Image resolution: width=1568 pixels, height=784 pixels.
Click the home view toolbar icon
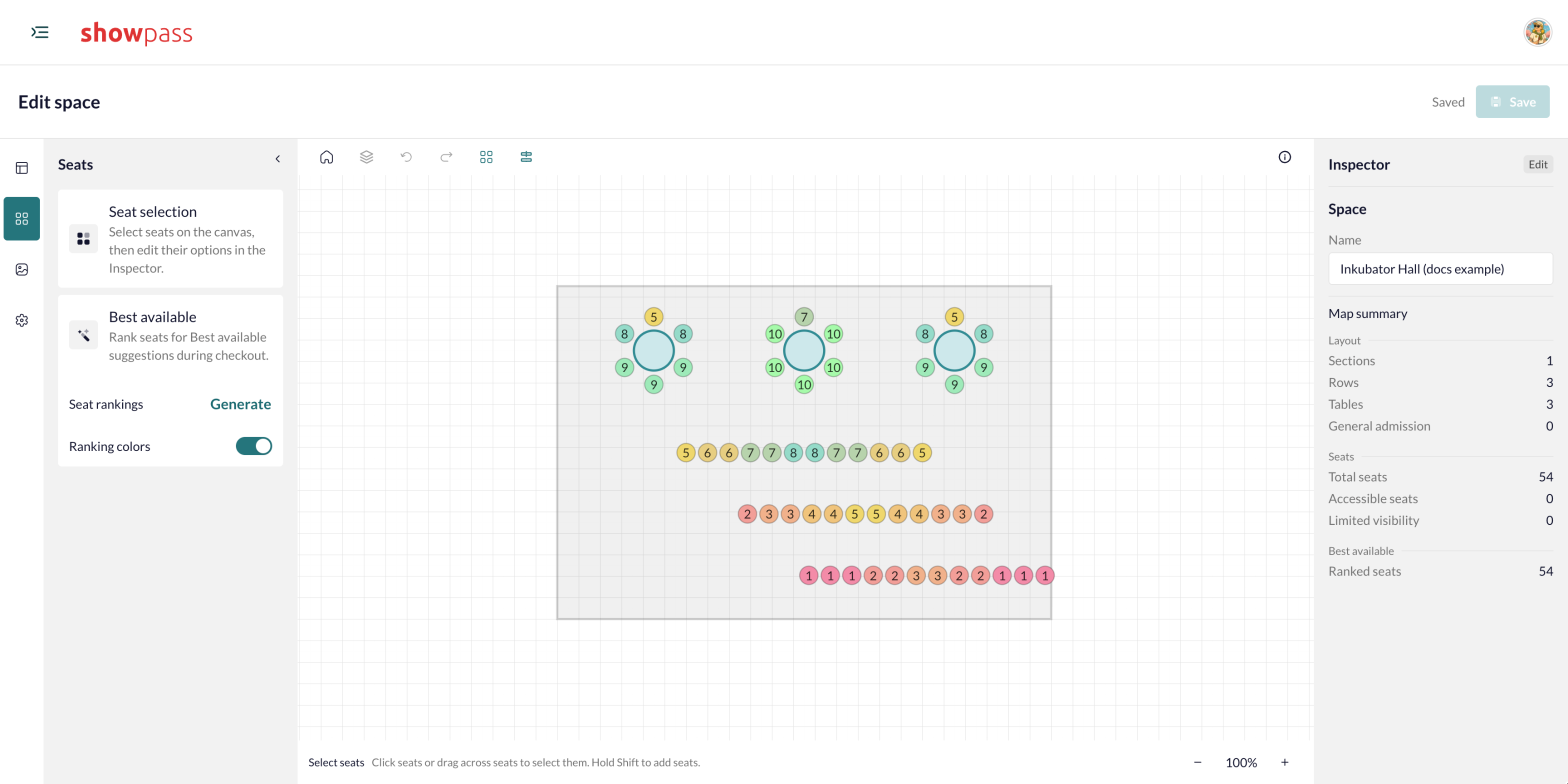(x=326, y=157)
